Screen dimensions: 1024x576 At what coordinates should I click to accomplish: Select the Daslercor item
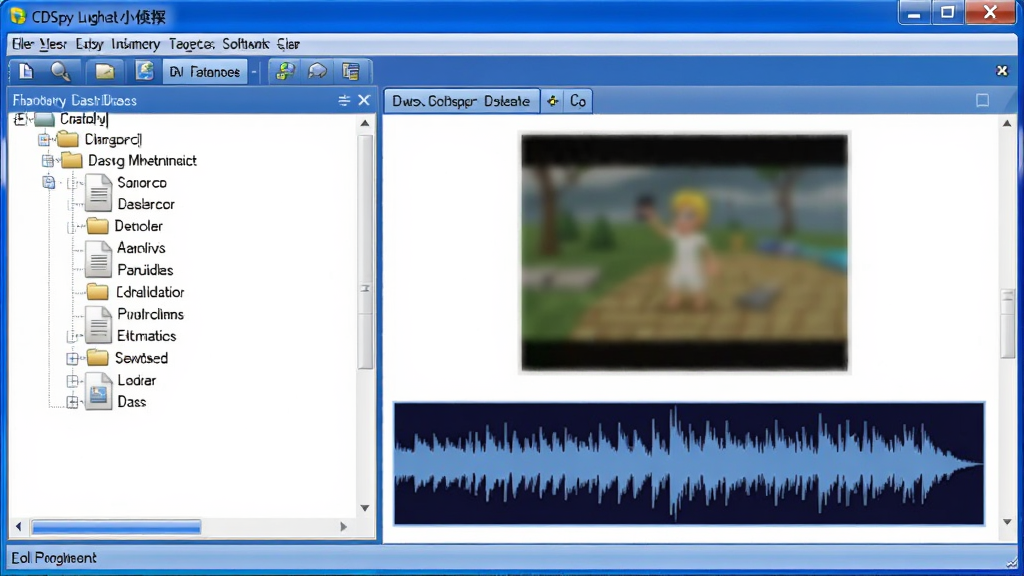point(146,204)
